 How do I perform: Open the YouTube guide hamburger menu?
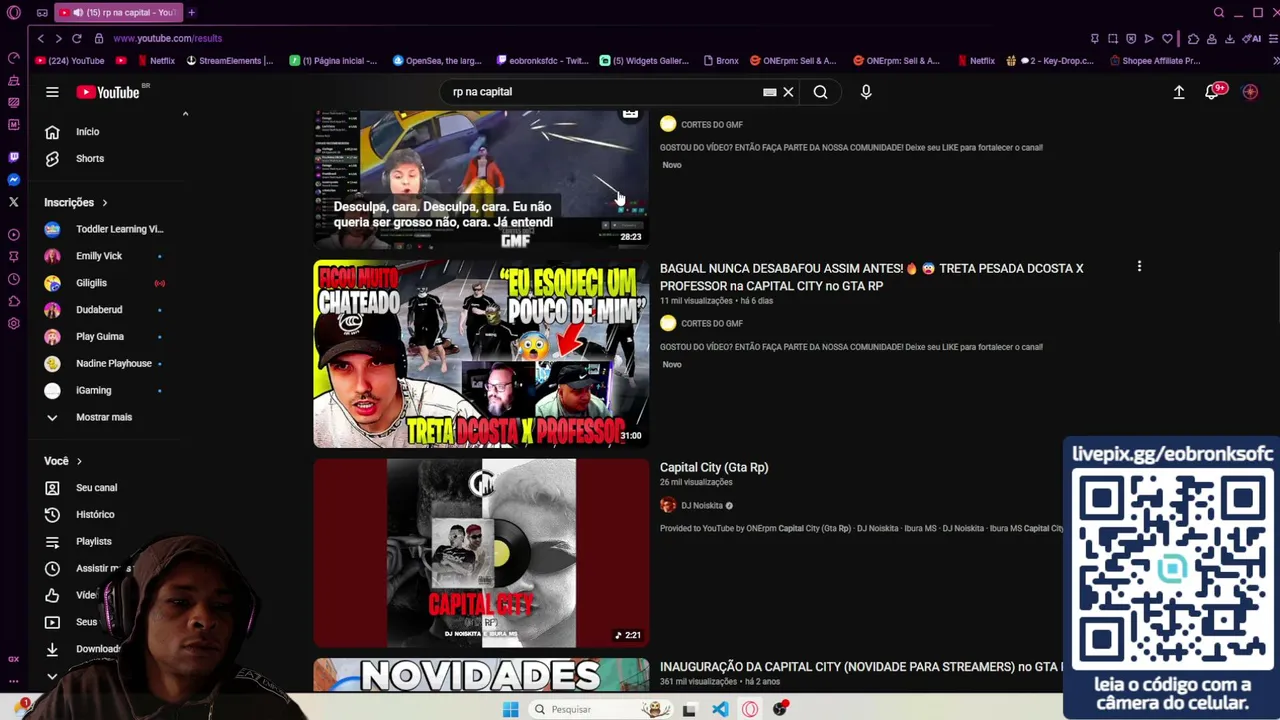(x=52, y=92)
